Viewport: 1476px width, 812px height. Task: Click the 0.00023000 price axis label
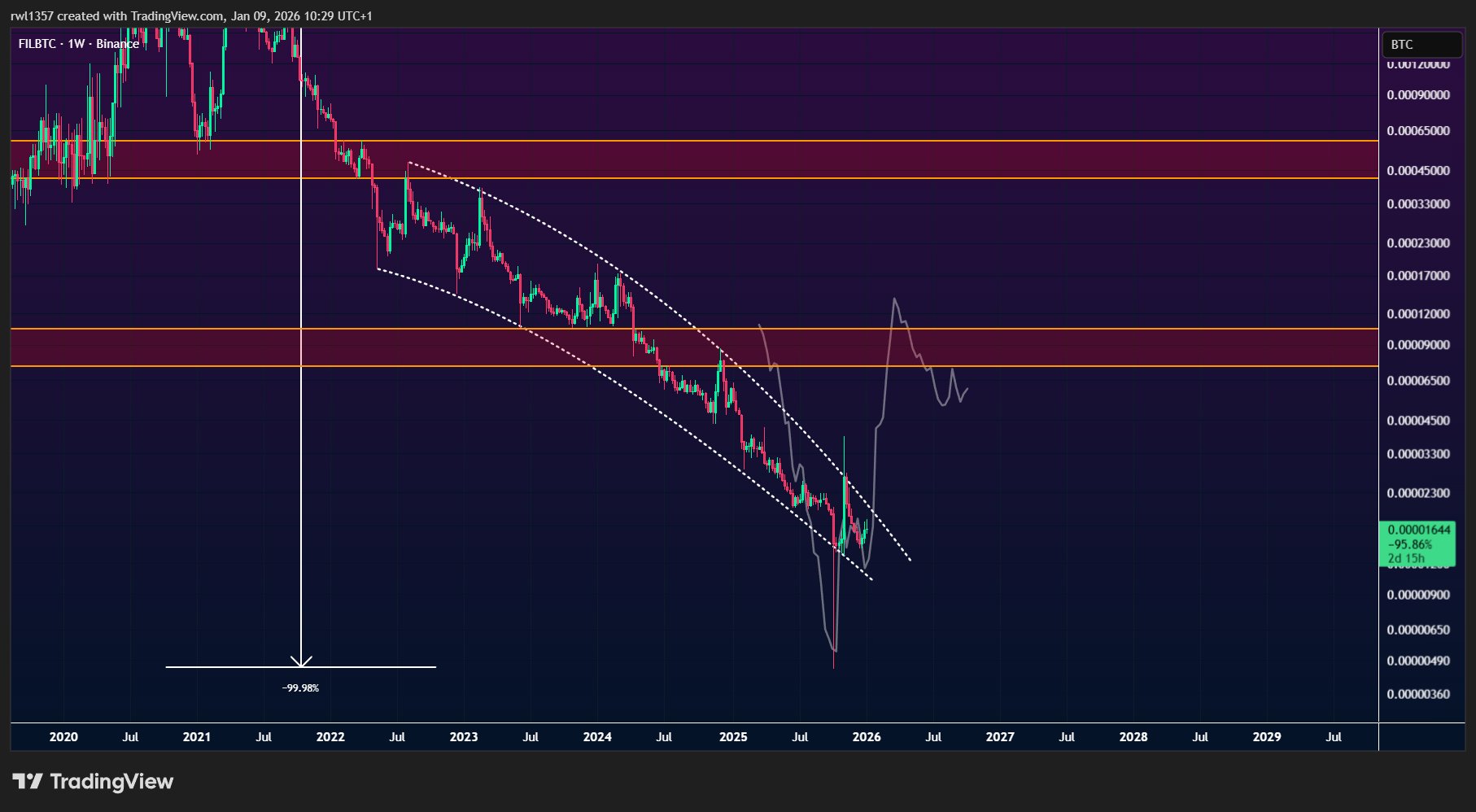[1418, 243]
